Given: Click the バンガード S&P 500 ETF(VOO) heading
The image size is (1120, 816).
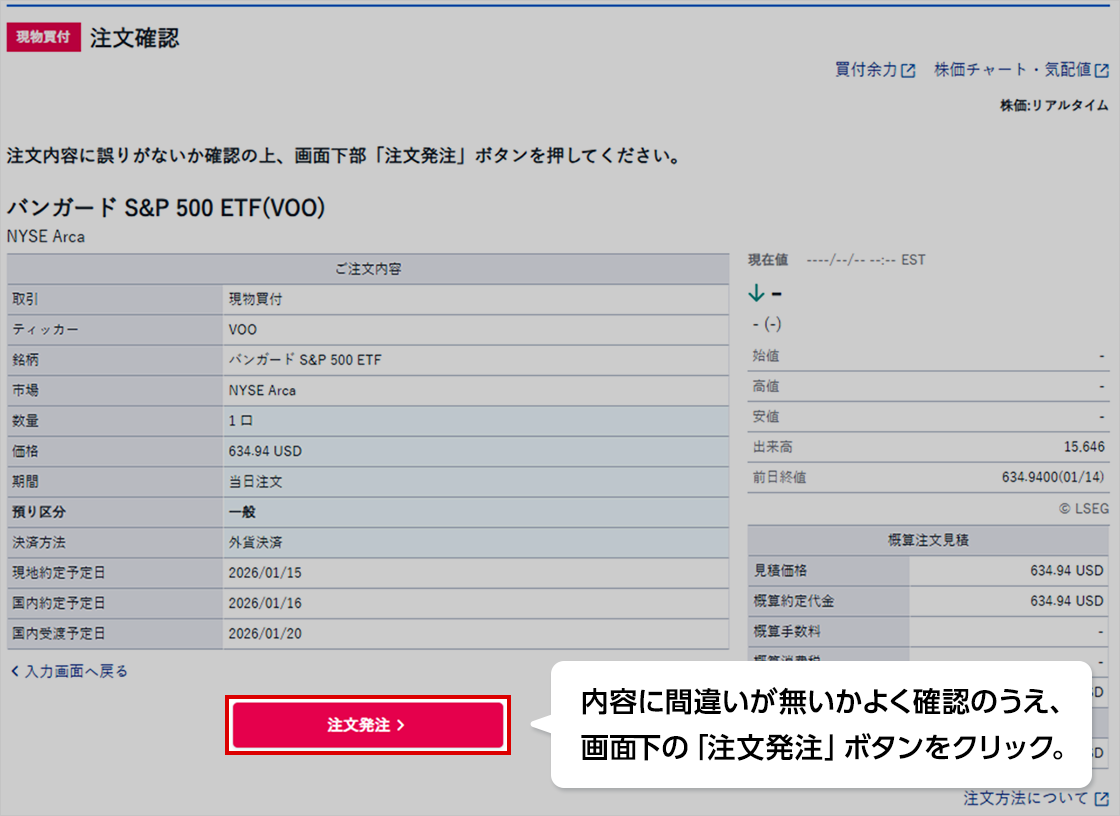Looking at the screenshot, I should (166, 208).
